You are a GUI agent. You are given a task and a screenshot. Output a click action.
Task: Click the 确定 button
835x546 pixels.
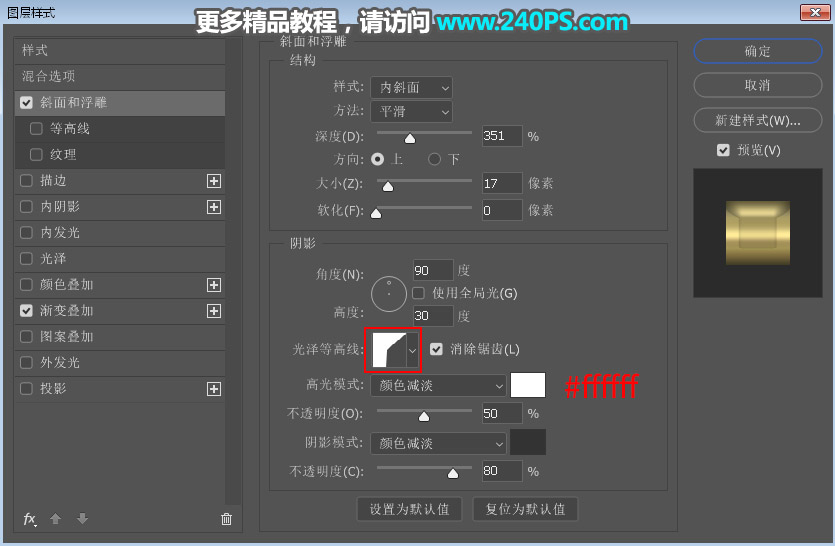pyautogui.click(x=758, y=51)
